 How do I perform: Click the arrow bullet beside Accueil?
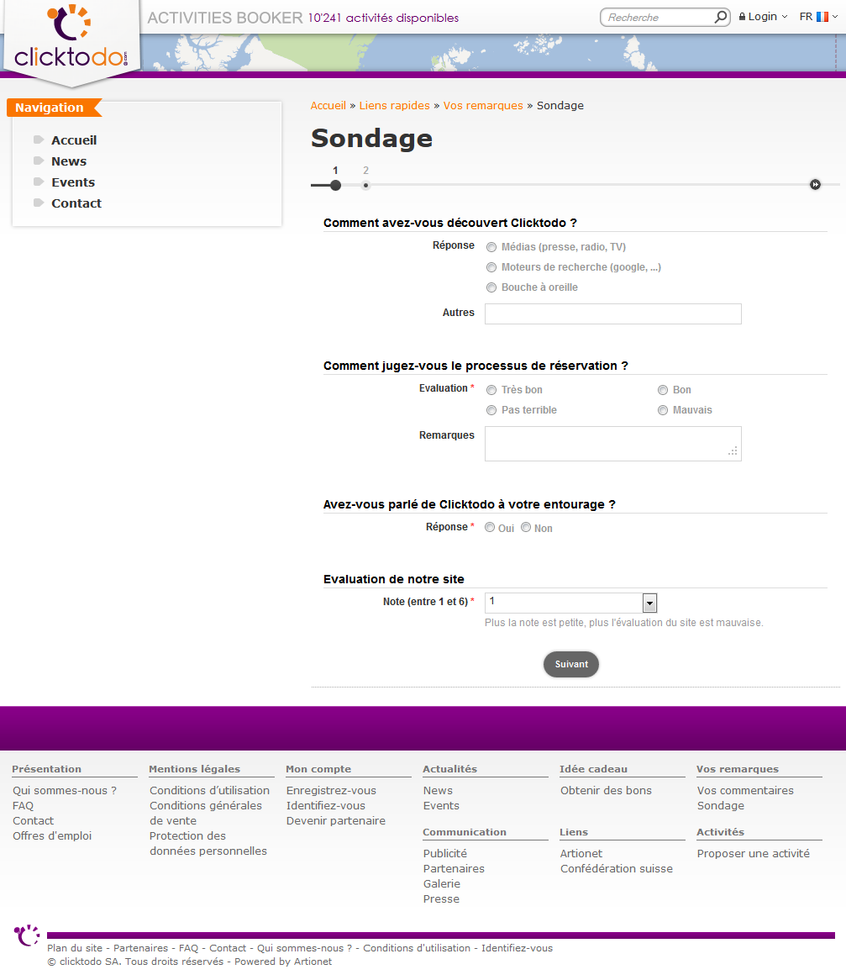(39, 139)
